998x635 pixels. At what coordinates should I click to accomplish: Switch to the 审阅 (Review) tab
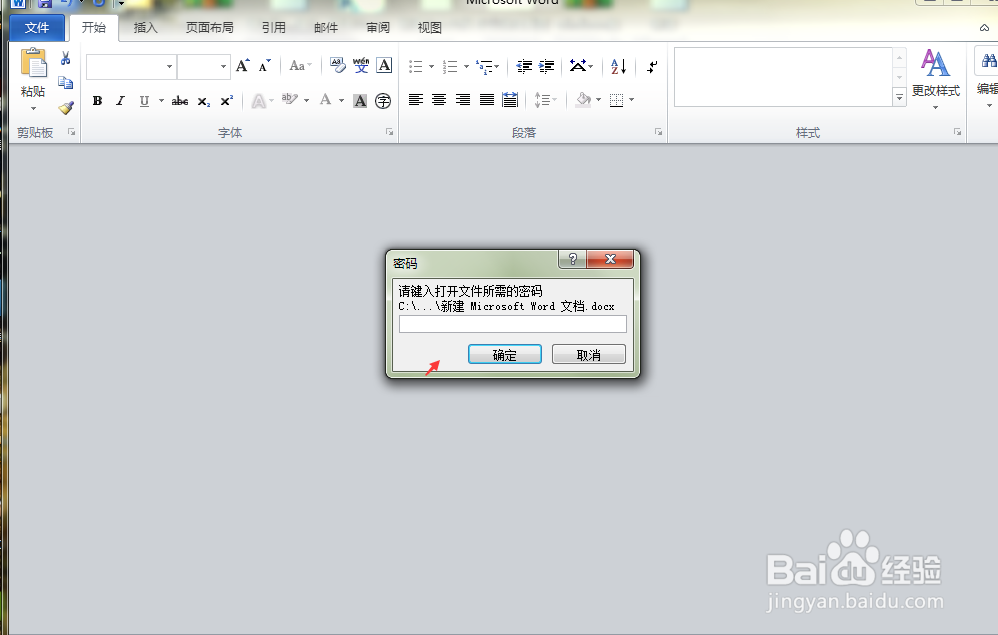(378, 28)
